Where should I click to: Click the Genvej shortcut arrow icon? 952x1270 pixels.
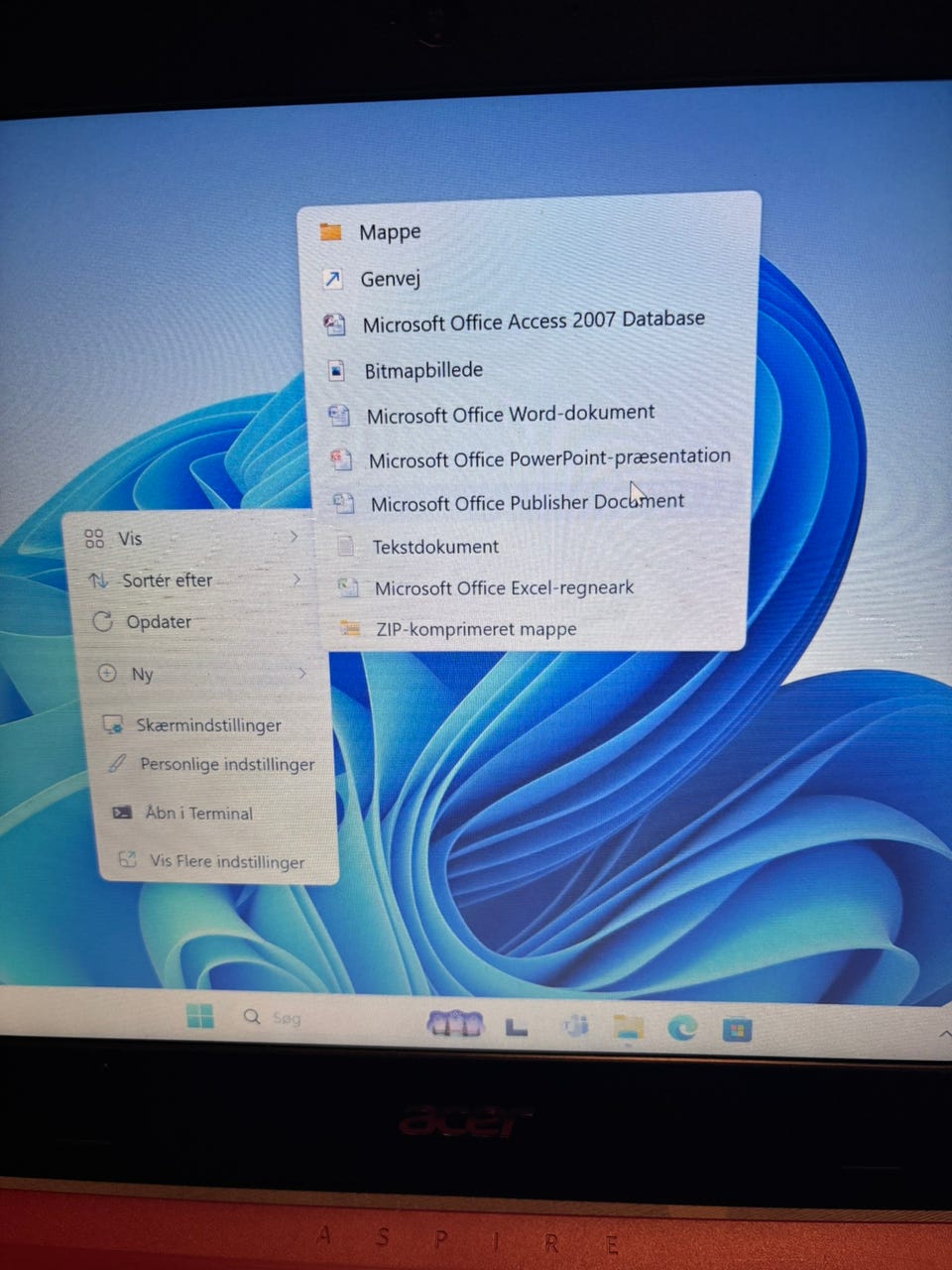[333, 280]
